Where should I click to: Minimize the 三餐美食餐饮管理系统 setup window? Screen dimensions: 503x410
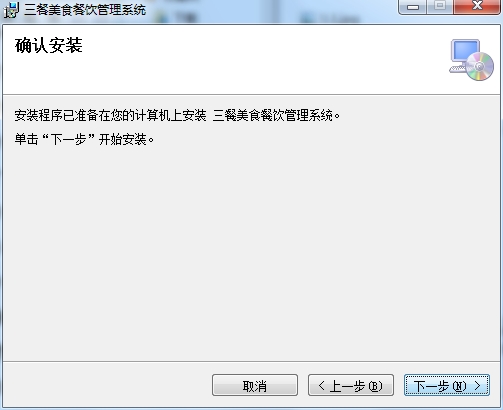click(x=413, y=7)
